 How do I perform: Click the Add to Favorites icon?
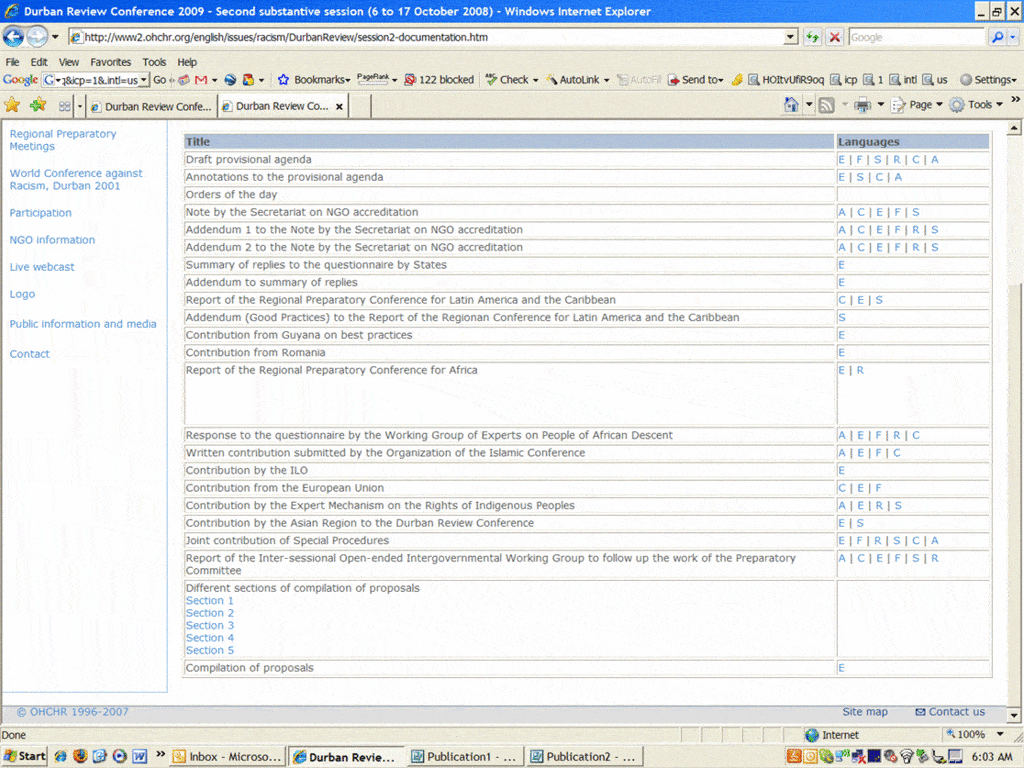(38, 105)
